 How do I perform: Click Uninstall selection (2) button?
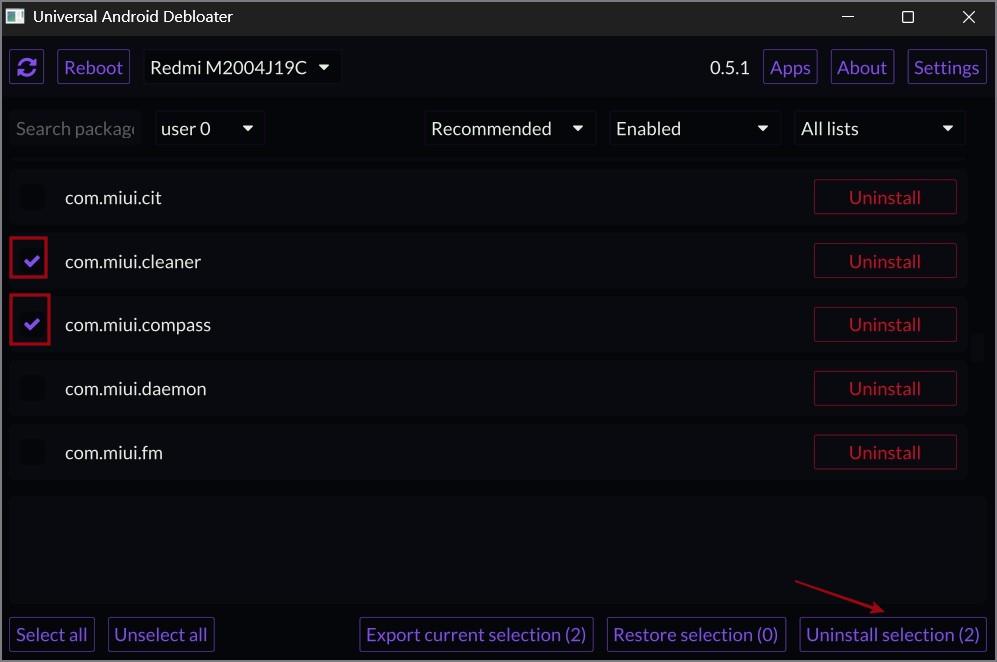[892, 634]
